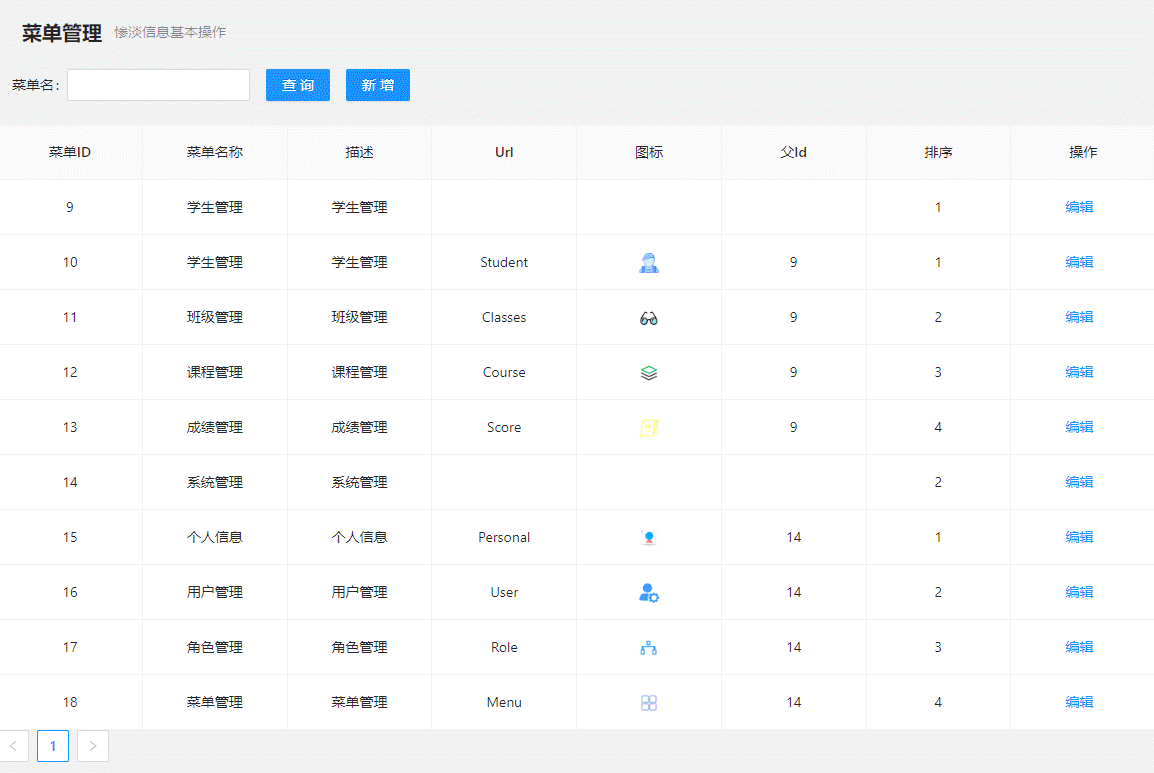Click menu ID cell 13
Image resolution: width=1154 pixels, height=773 pixels.
click(70, 427)
